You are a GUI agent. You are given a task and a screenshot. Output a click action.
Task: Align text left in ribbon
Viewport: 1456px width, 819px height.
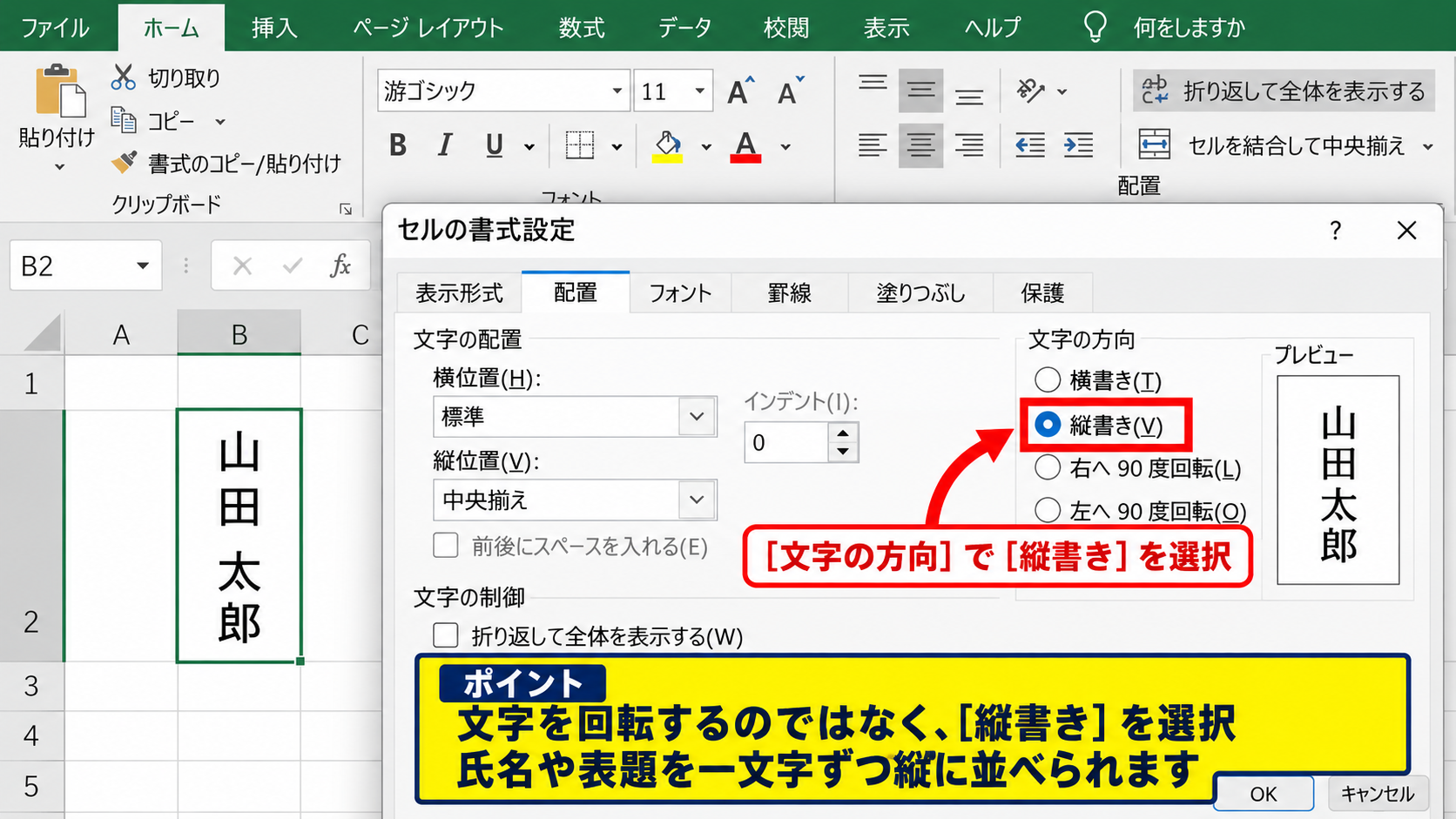873,145
